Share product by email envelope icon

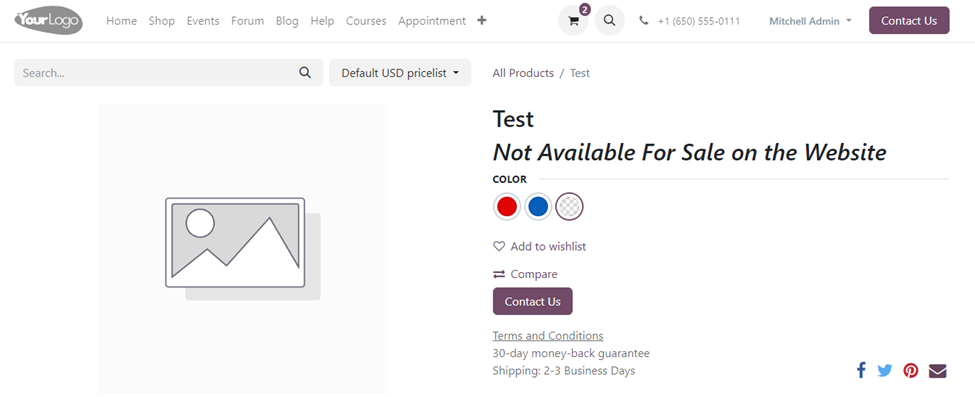pos(938,371)
